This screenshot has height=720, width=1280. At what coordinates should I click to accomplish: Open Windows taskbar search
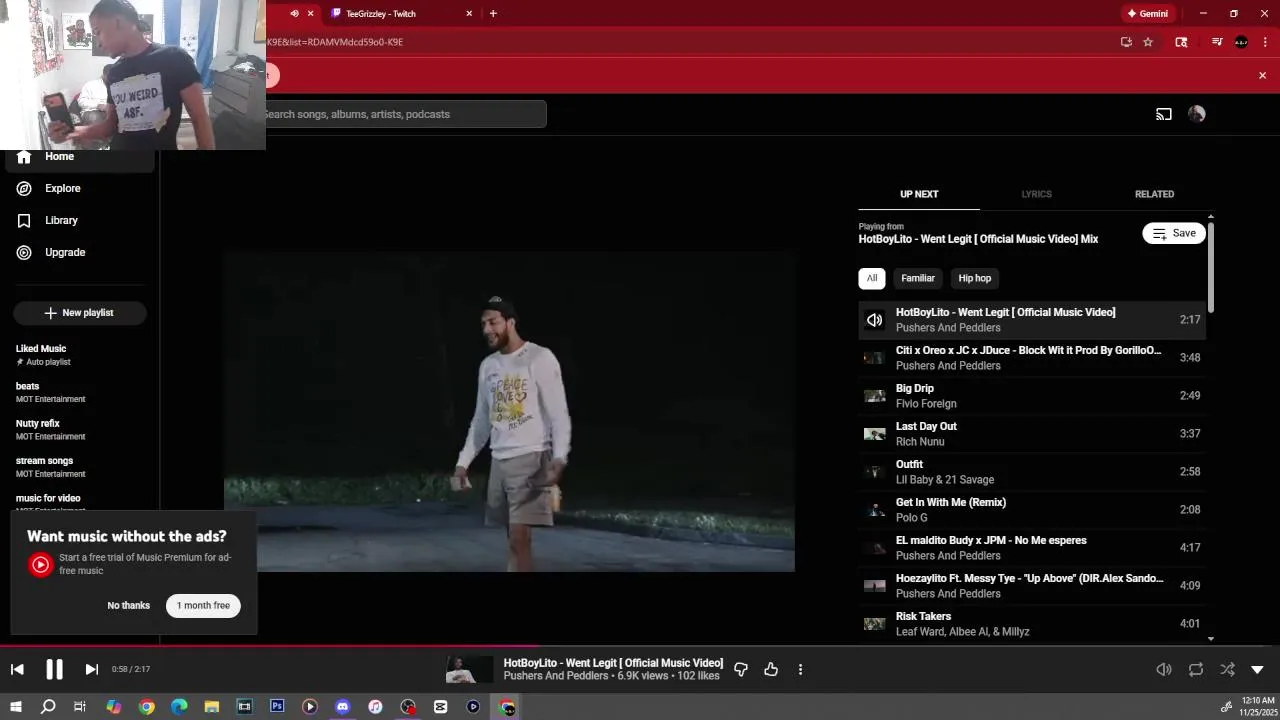(x=47, y=707)
